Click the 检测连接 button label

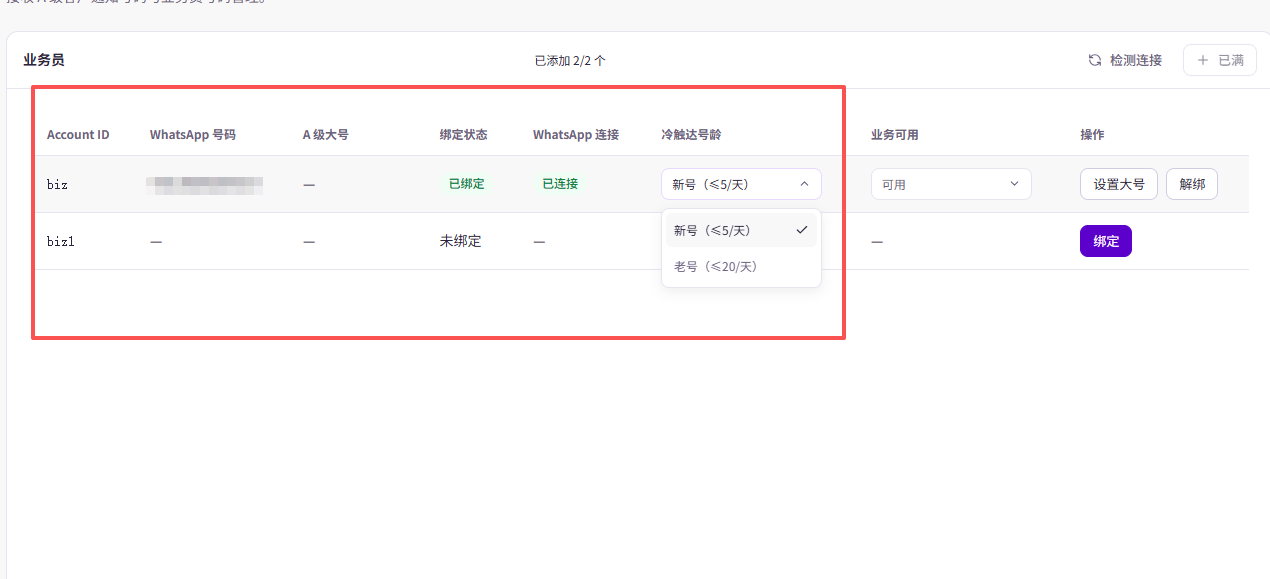[x=1136, y=60]
